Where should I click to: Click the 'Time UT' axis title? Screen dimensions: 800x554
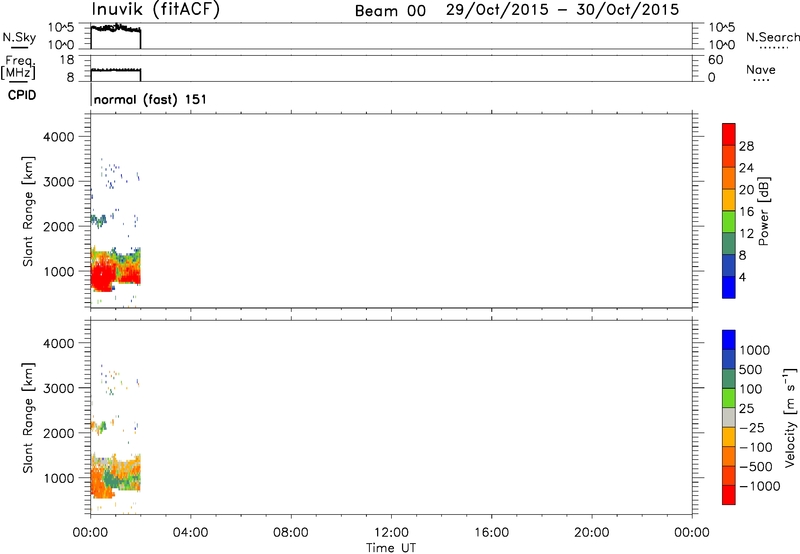pos(391,548)
